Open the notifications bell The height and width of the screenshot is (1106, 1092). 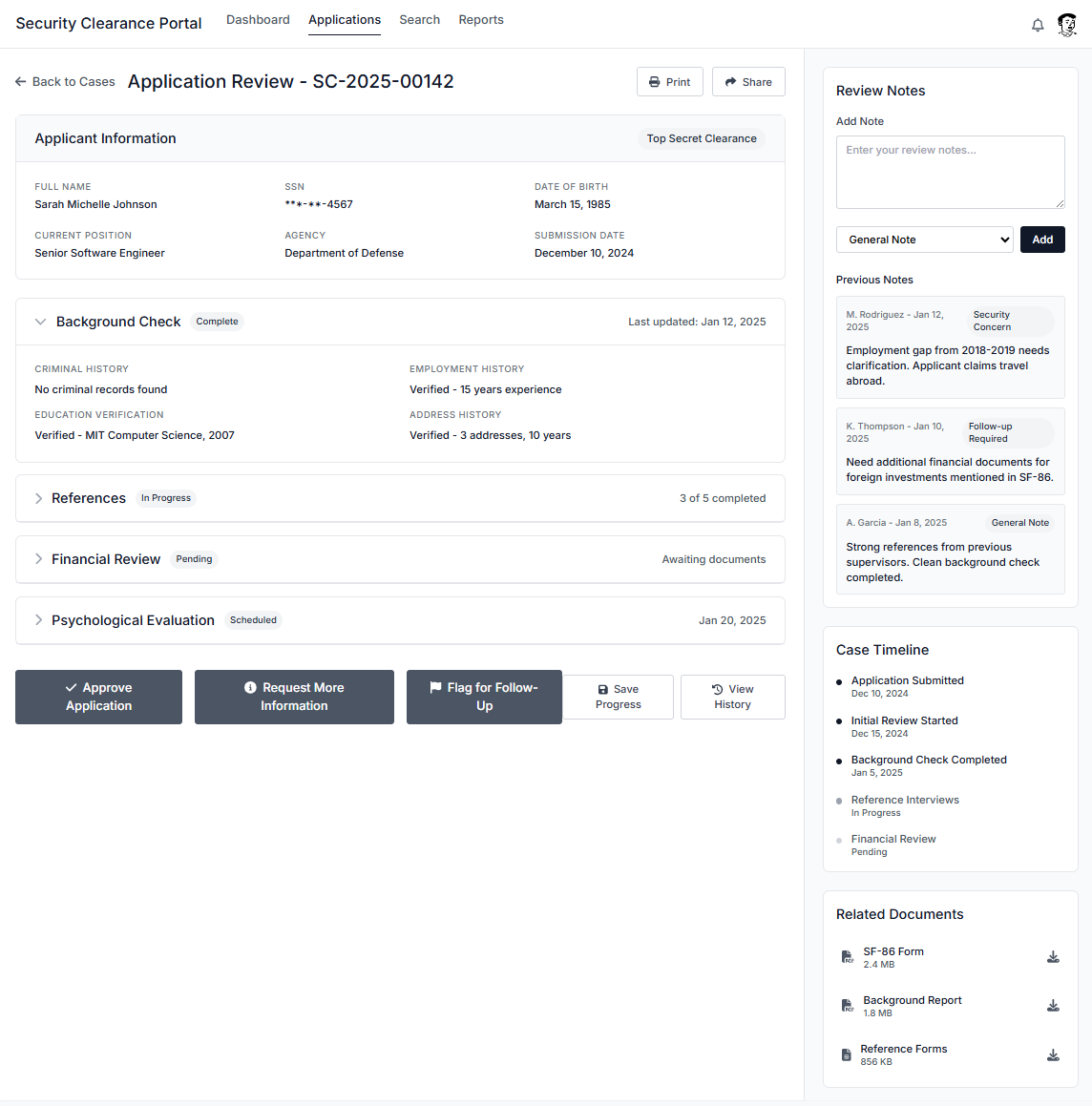tap(1037, 26)
